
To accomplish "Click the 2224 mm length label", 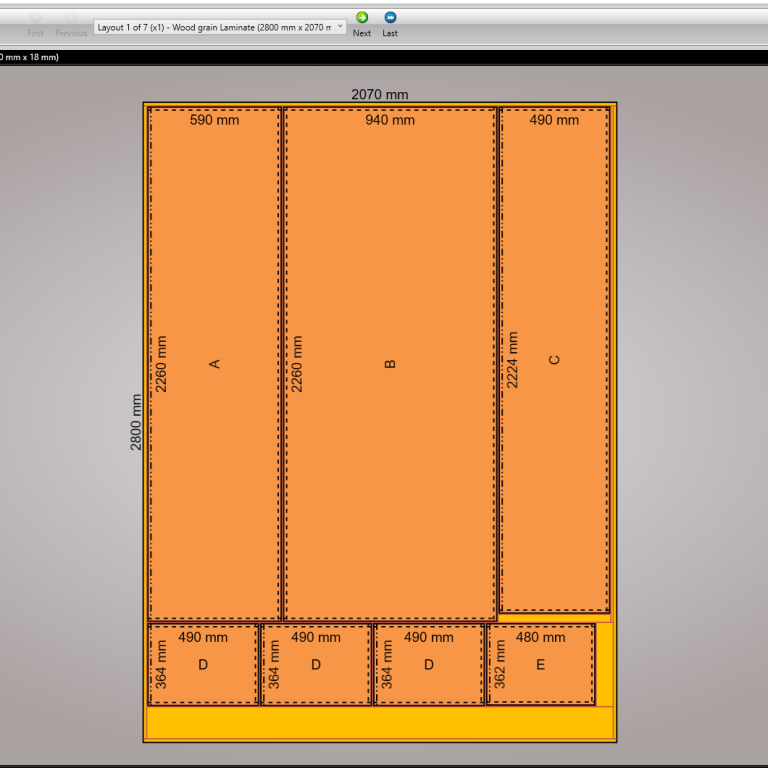I will (513, 360).
